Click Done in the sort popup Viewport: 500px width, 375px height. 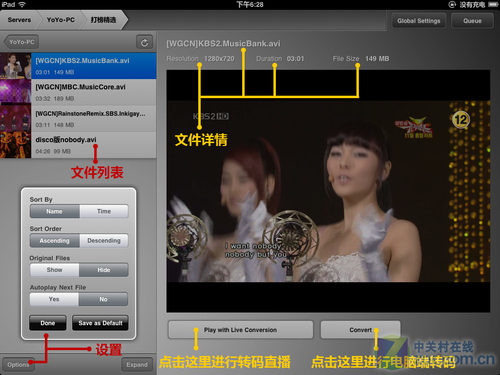point(48,323)
